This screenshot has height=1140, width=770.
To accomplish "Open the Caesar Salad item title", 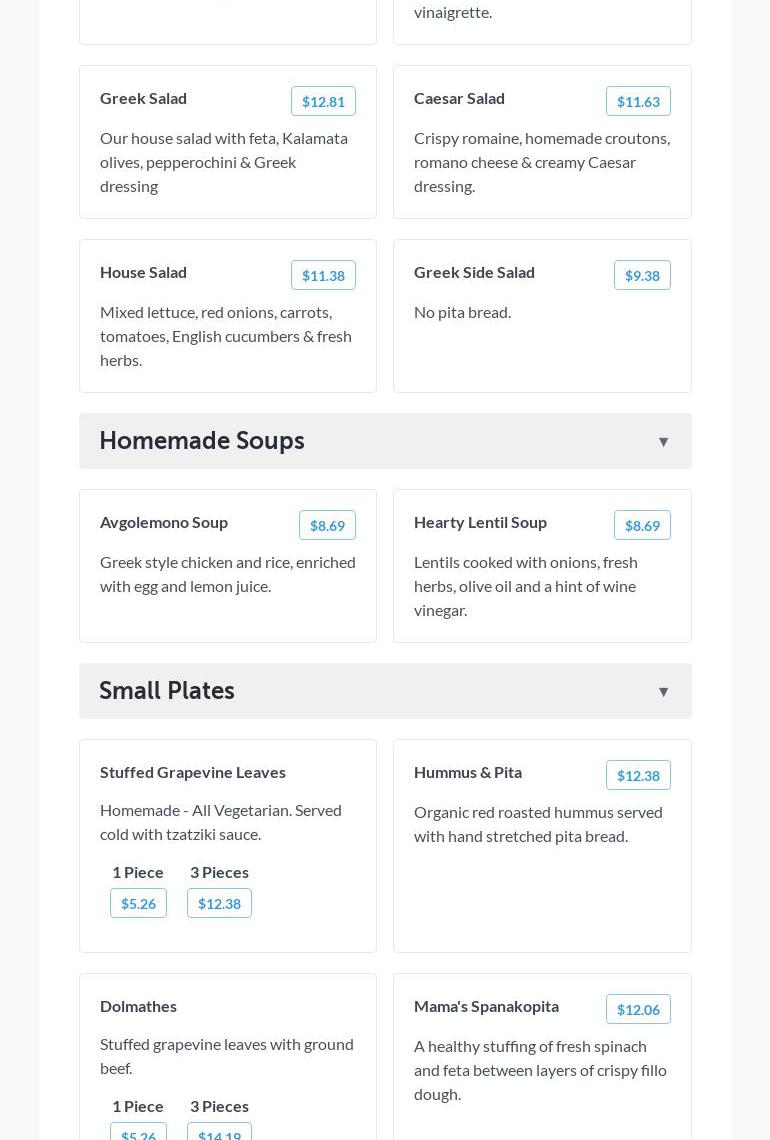I will click(459, 98).
